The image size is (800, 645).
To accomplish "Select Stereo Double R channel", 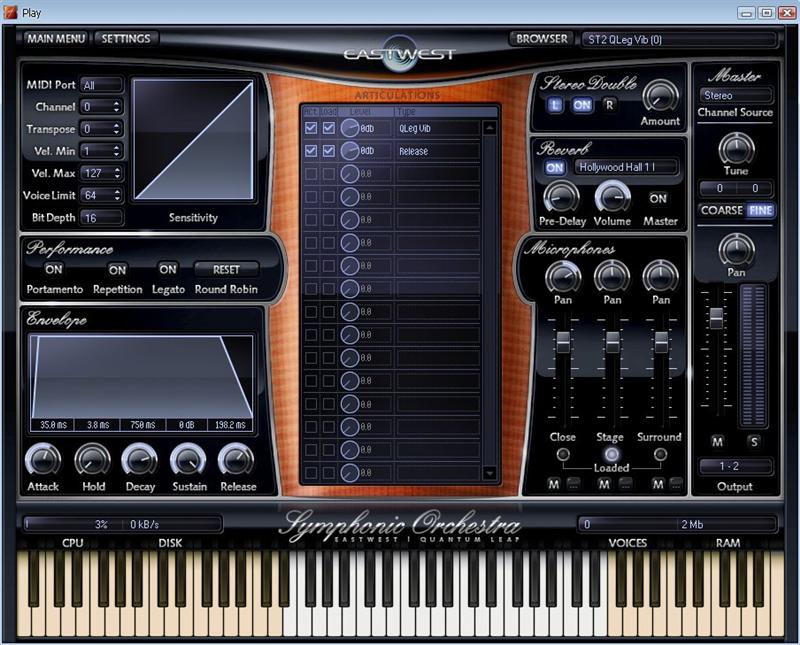I will (609, 105).
